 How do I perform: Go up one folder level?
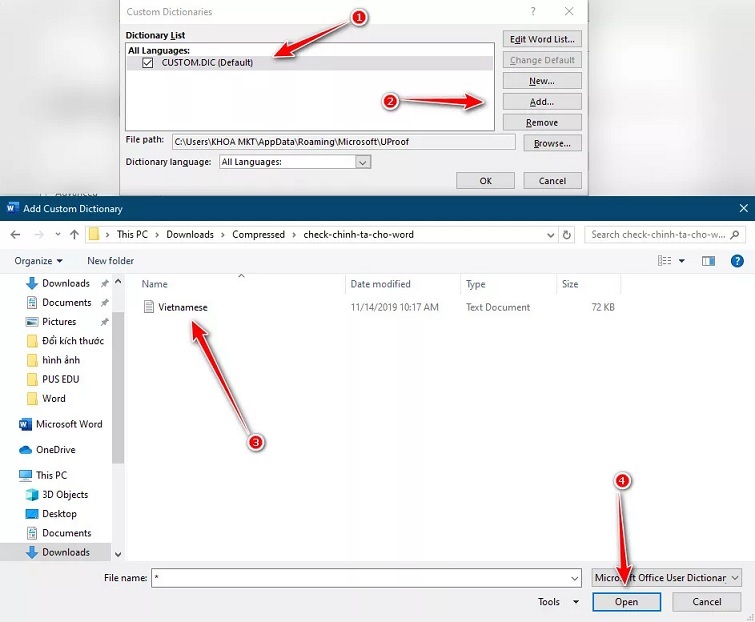click(74, 235)
